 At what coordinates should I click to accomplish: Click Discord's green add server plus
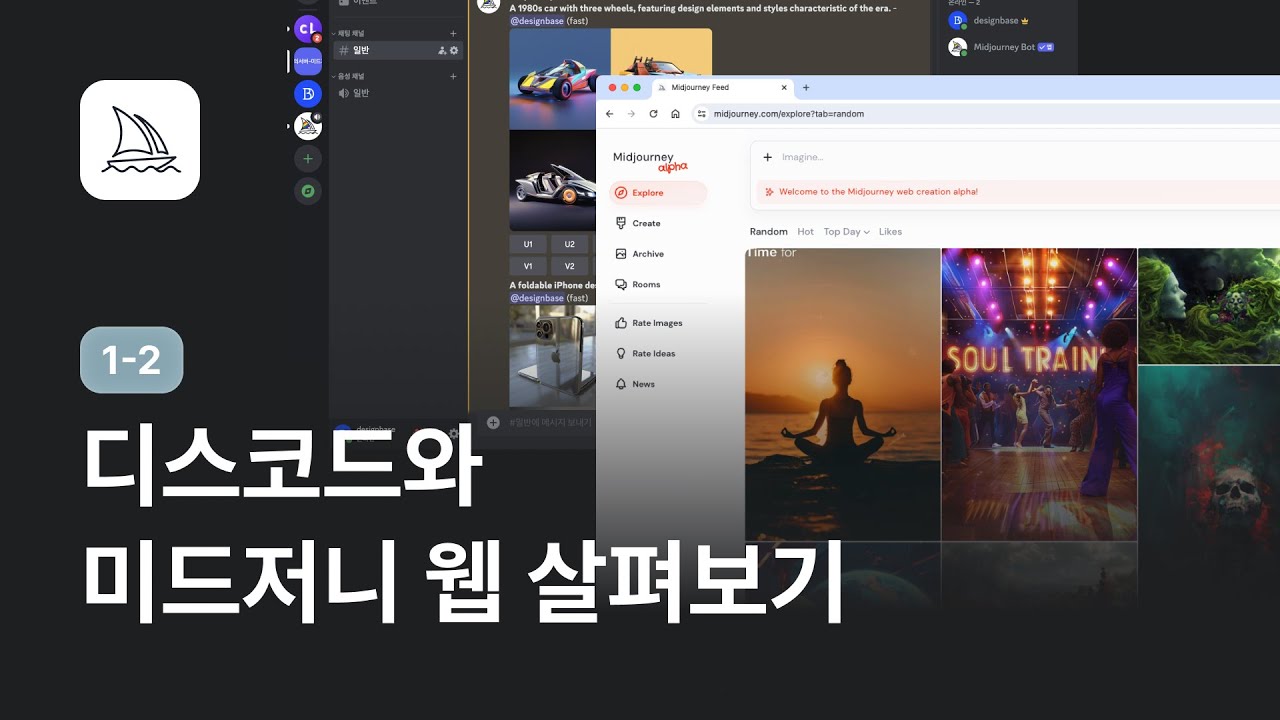click(x=308, y=158)
